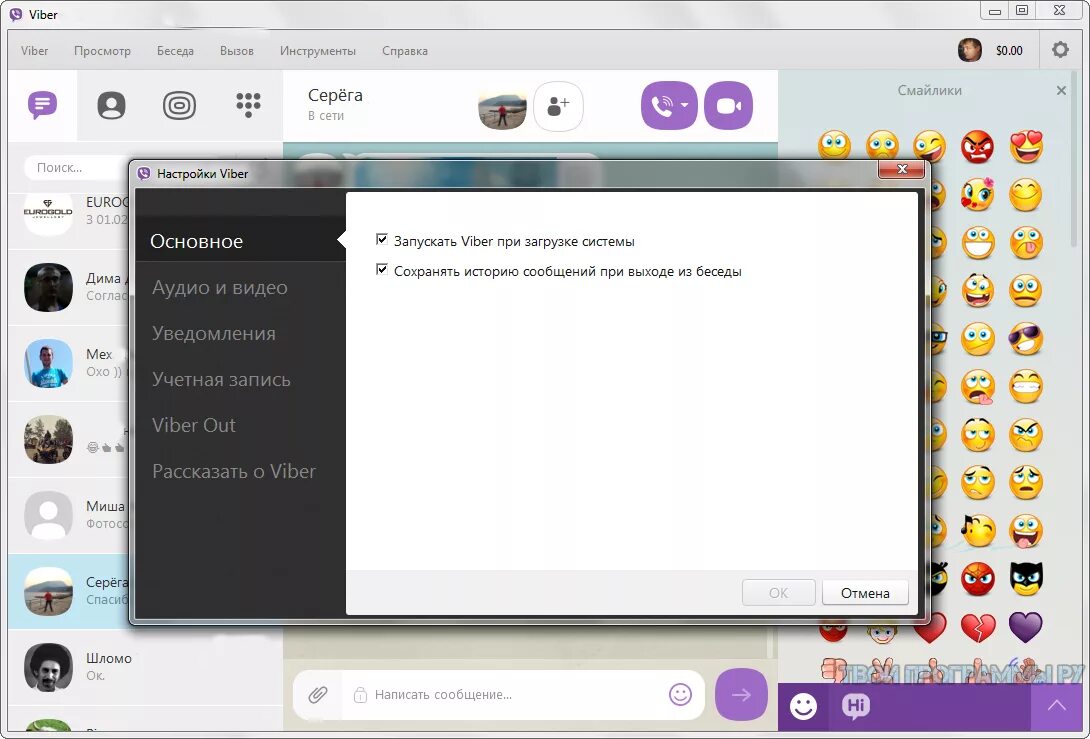1090x739 pixels.
Task: Open the Mex conversation
Action: point(69,363)
